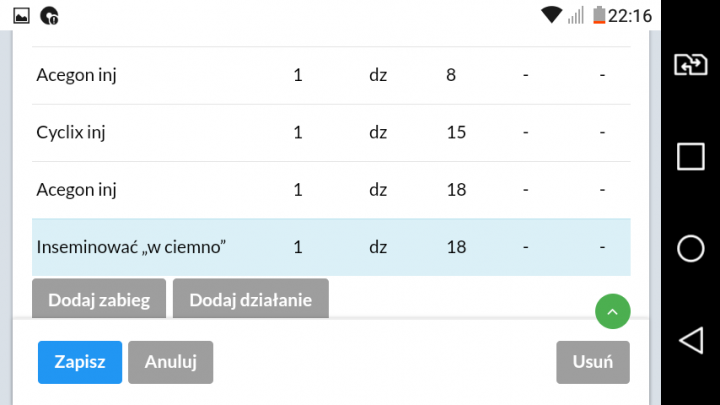Click the Dodaj zabieg button
Viewport: 720px width, 405px height.
tap(99, 299)
